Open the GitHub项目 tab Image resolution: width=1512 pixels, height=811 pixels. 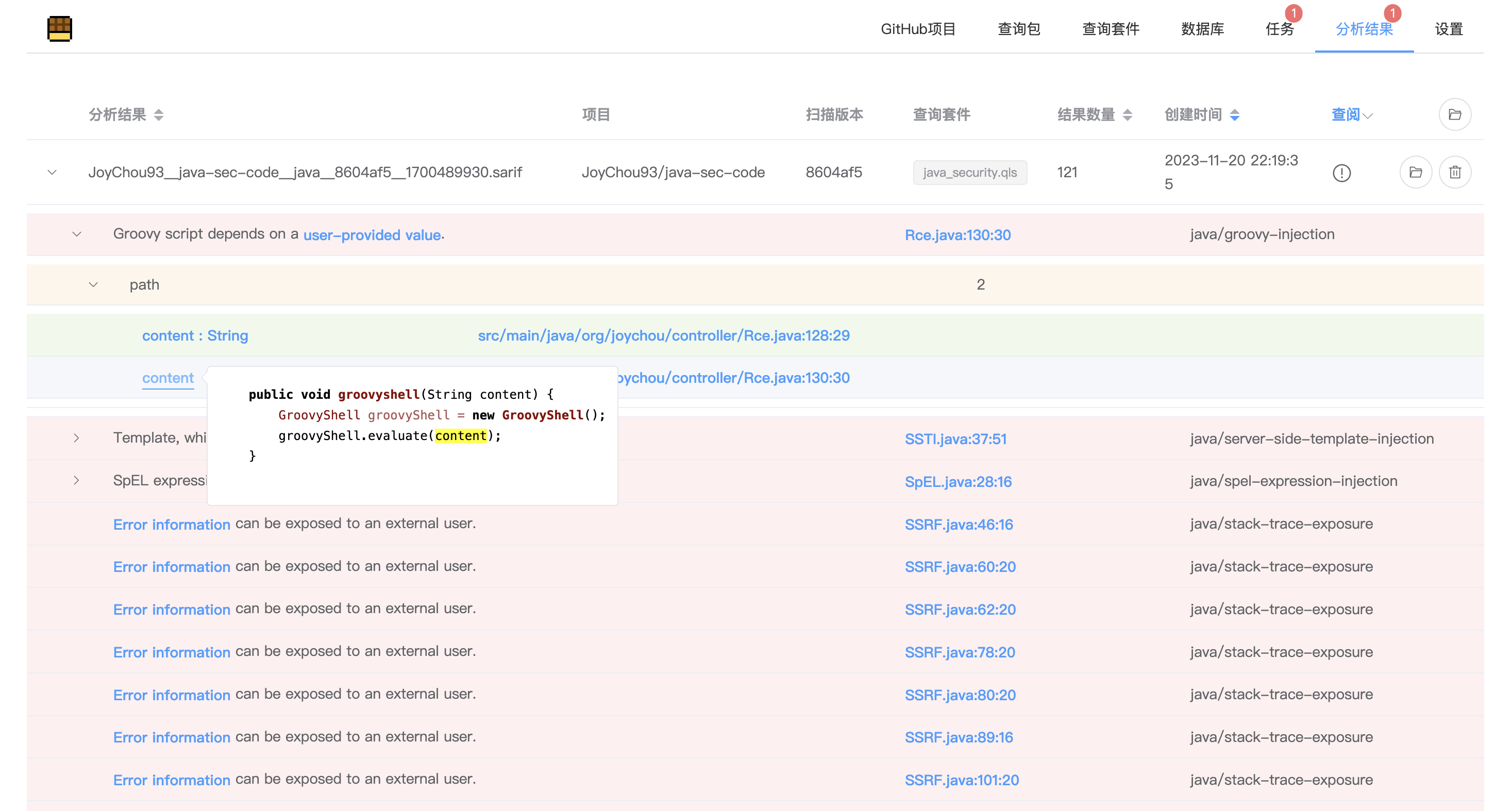pos(917,29)
